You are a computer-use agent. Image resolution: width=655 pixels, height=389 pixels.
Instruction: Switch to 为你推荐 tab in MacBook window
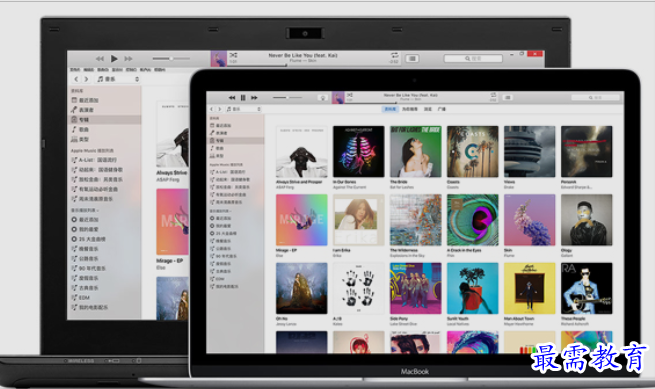[x=410, y=109]
